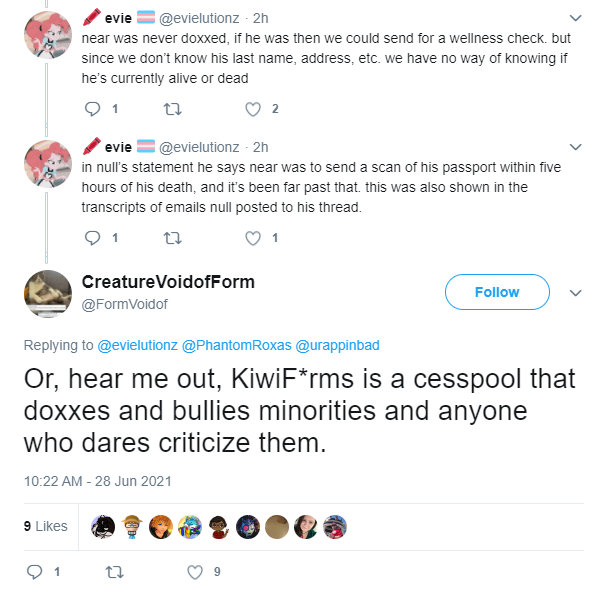Reply to evie's first tweet about near
Viewport: 611px width, 594px height.
92,109
